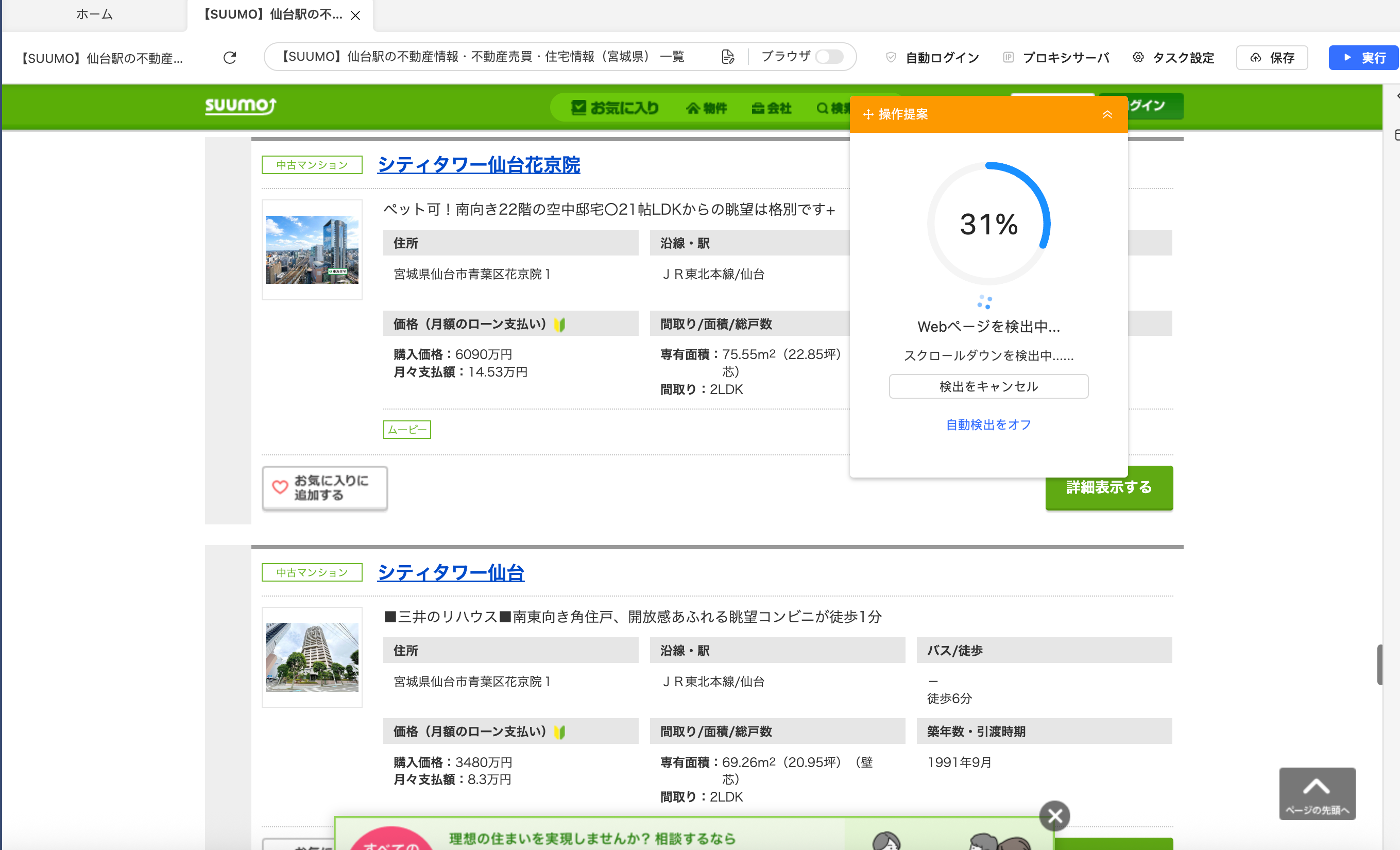This screenshot has width=1400, height=850.
Task: Close the bottom banner advertisement
Action: [x=1054, y=816]
